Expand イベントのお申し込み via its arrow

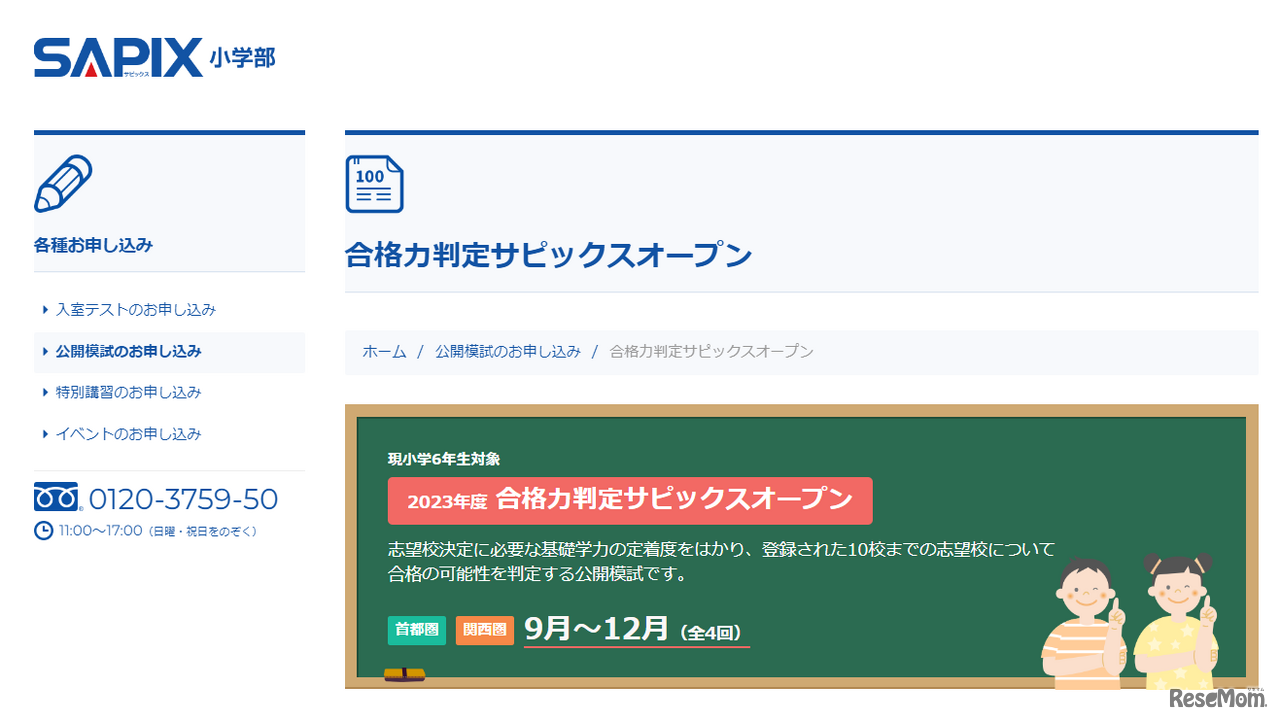44,434
